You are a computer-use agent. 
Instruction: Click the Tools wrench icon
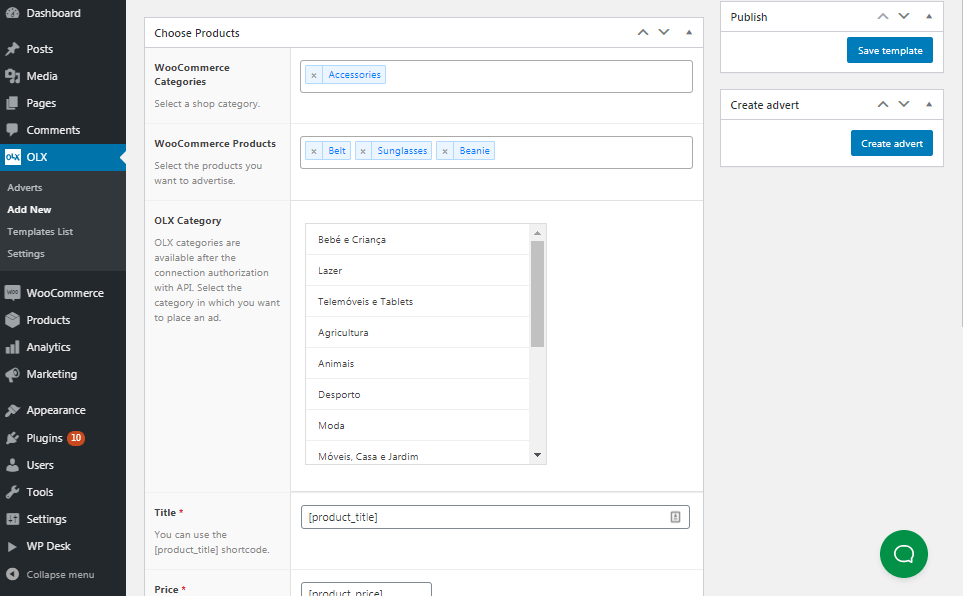pos(12,492)
